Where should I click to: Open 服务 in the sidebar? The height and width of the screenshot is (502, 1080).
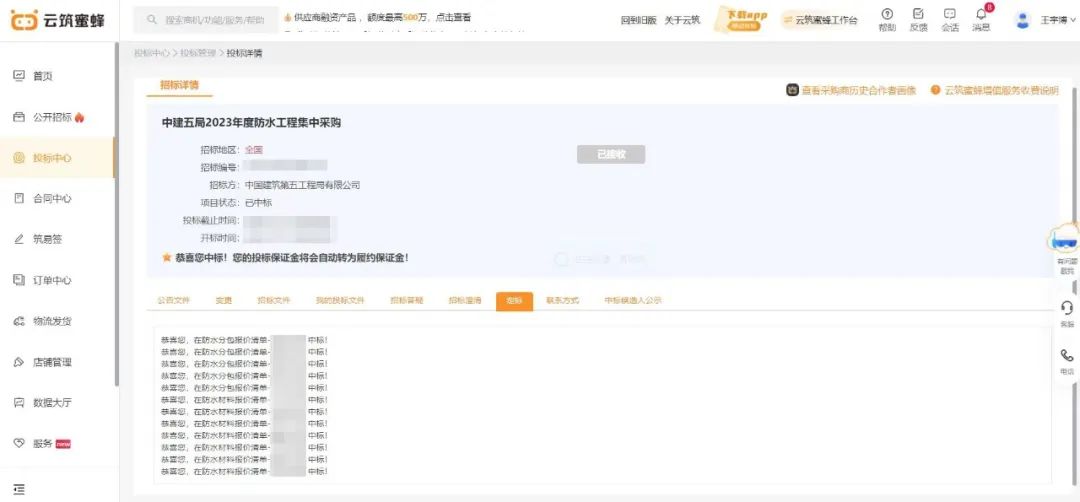coord(43,443)
